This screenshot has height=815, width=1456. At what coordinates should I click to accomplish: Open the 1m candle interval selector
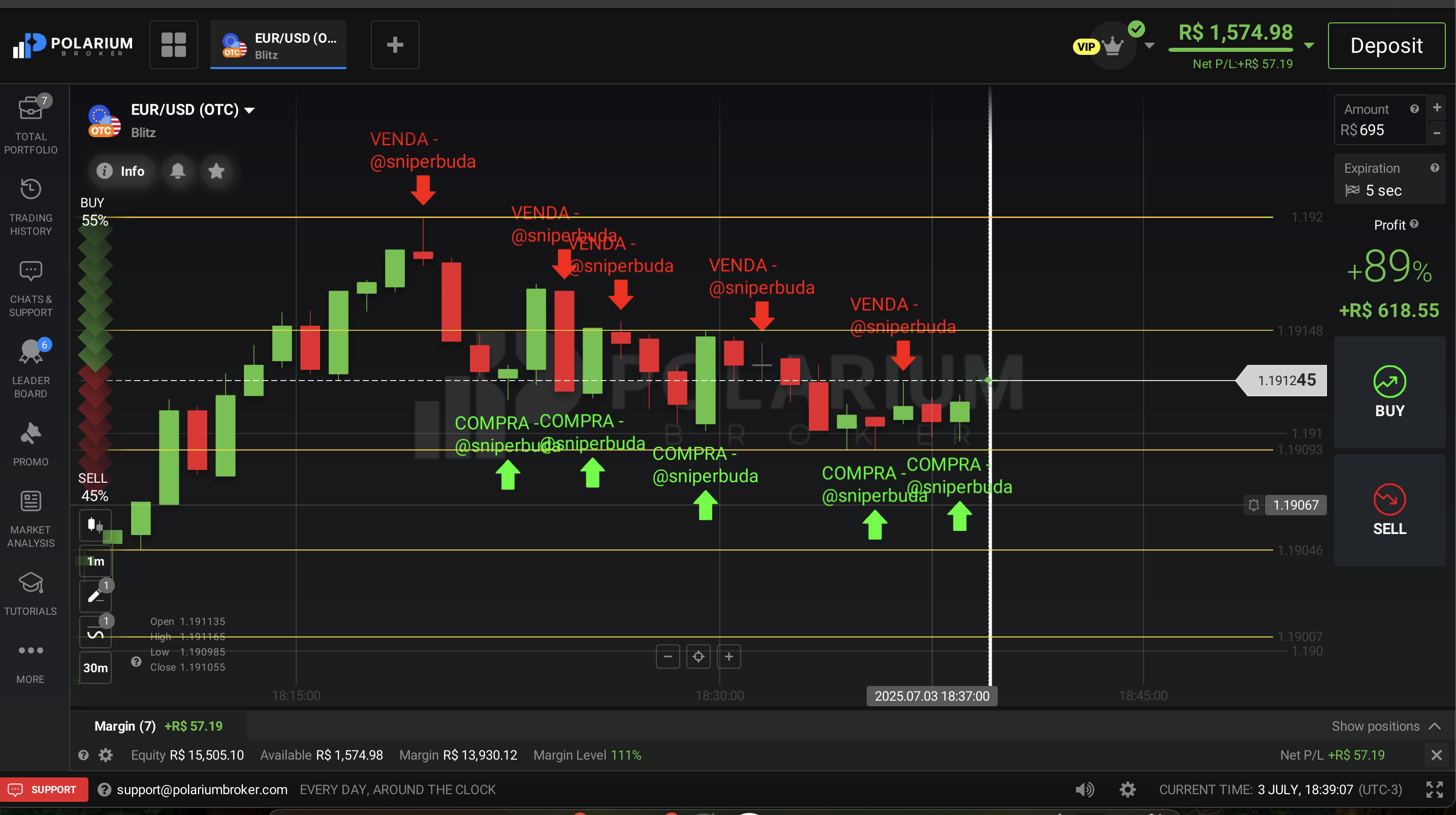[x=95, y=561]
